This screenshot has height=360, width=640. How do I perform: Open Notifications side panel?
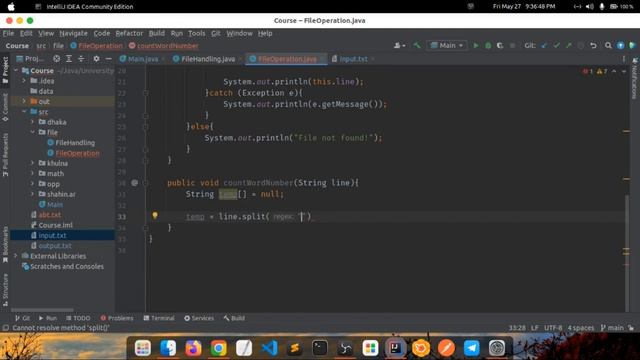[635, 78]
